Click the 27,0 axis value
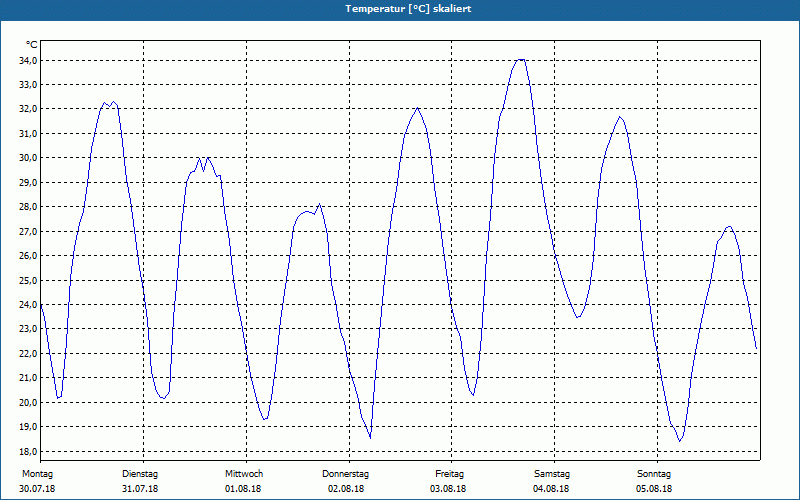This screenshot has width=800, height=500. tap(28, 232)
